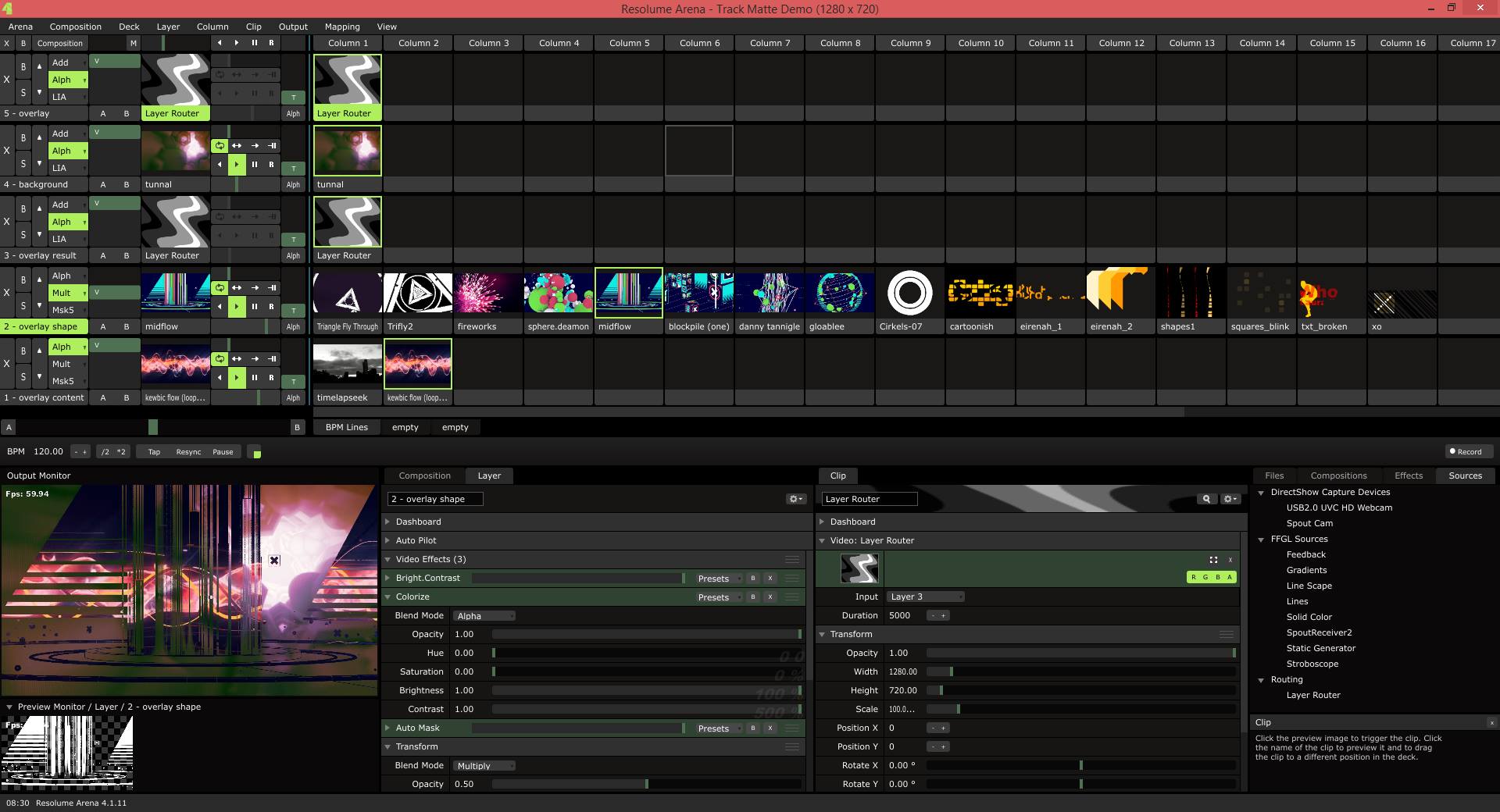Adjust the Colorize Hue slider

(646, 654)
